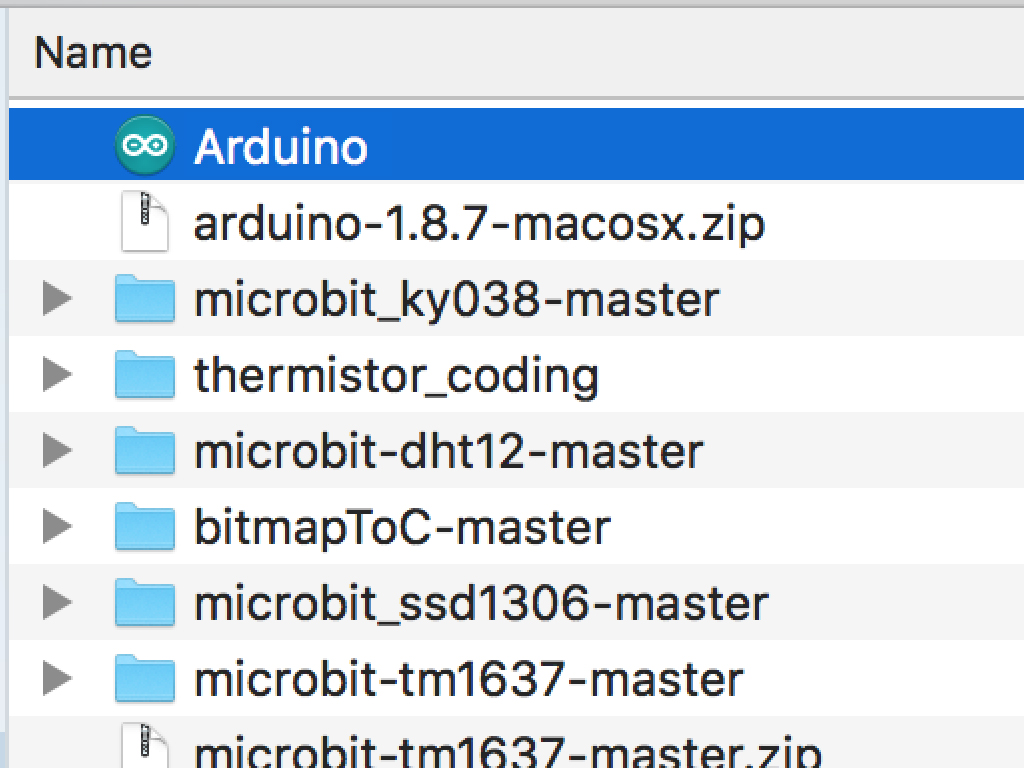Select the microbit-tm1637-master.zip file name

[508, 751]
